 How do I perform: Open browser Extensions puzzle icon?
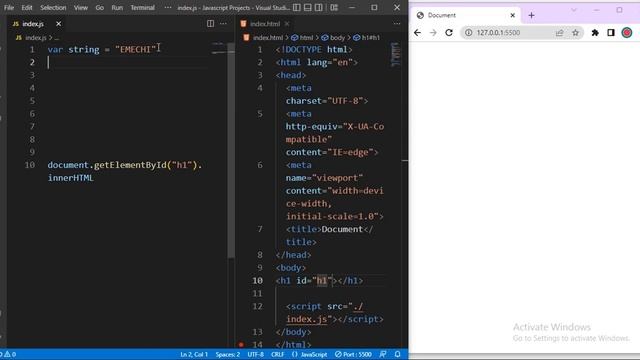coord(595,33)
